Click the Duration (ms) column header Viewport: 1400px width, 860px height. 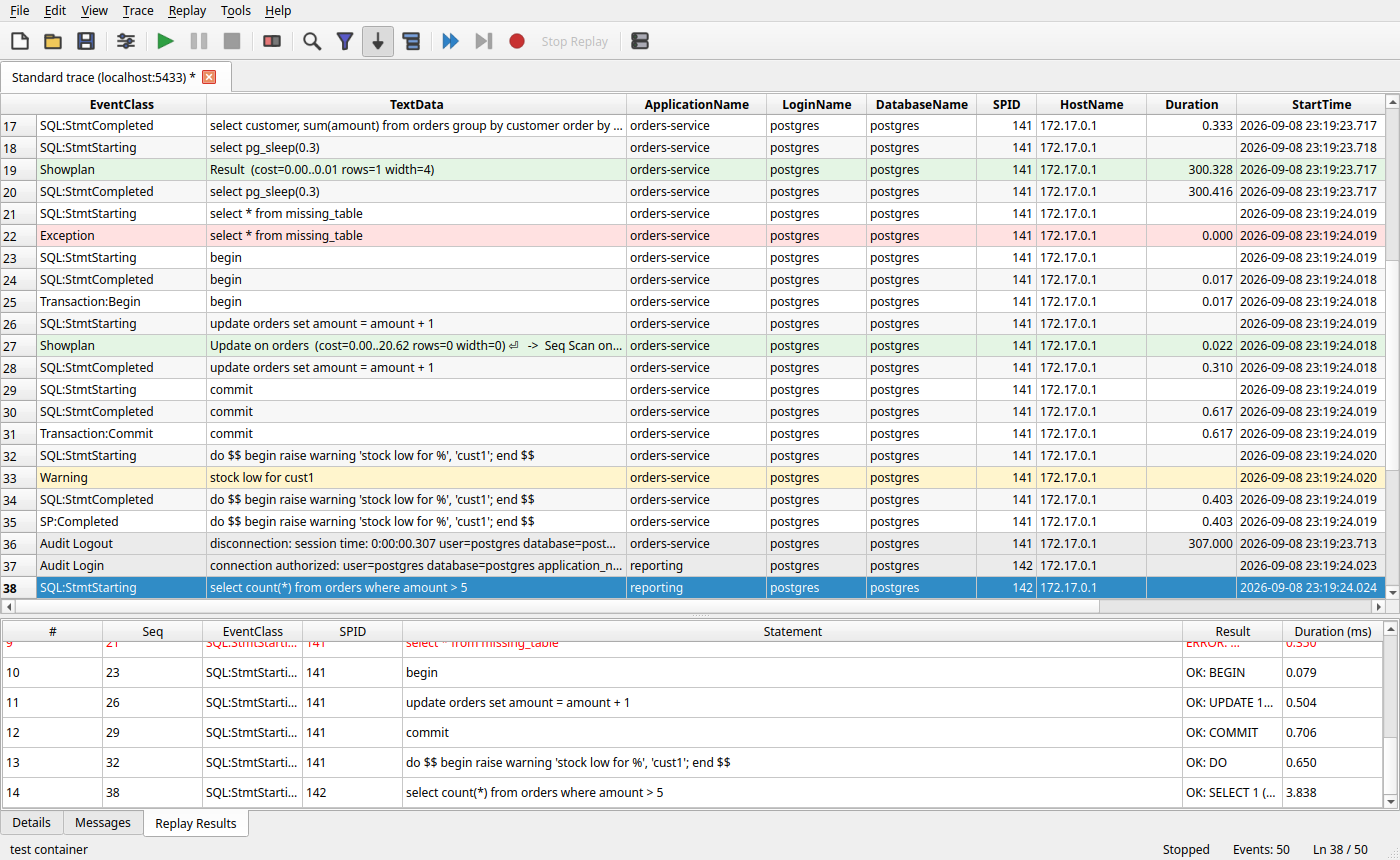pyautogui.click(x=1332, y=631)
